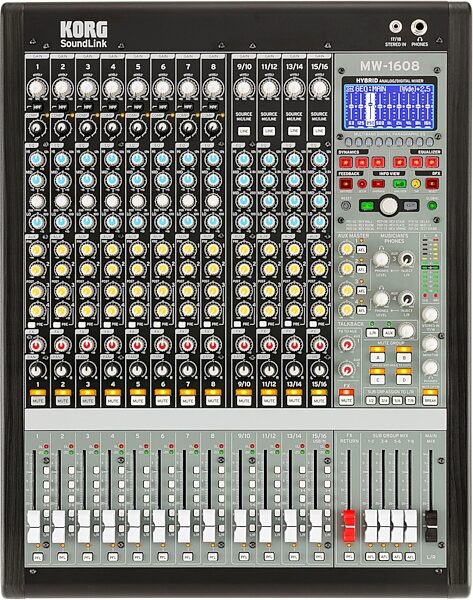Click the PHONES headphone jack

pos(419,28)
